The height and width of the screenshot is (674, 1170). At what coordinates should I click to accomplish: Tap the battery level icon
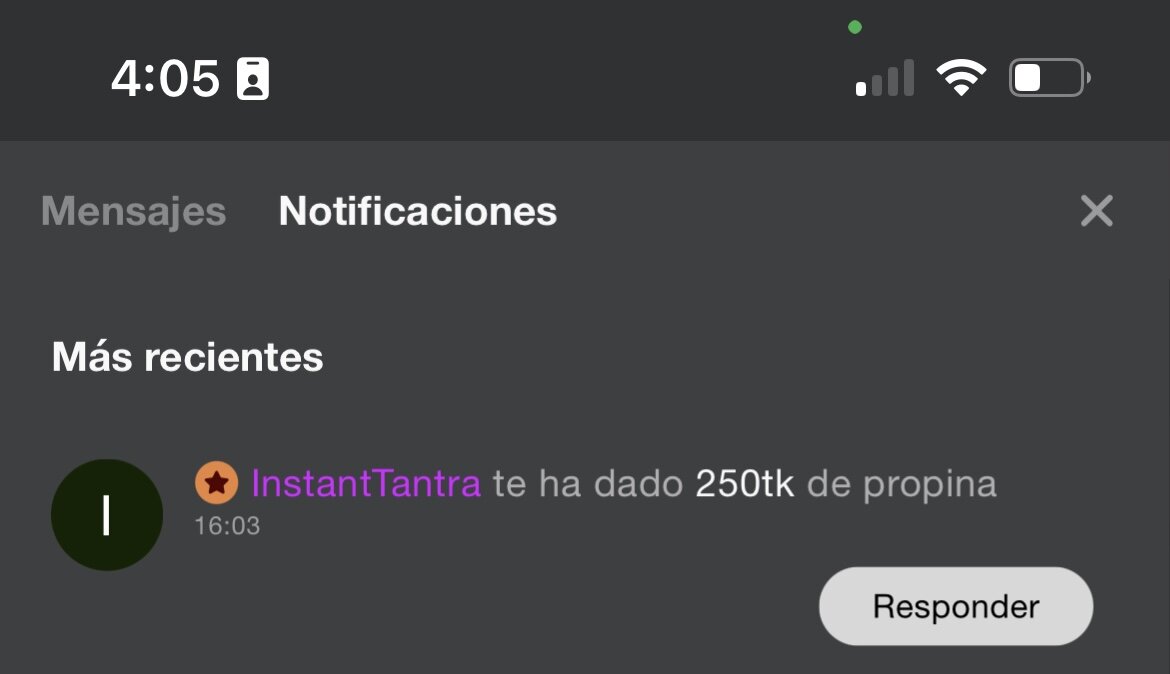pyautogui.click(x=1049, y=78)
